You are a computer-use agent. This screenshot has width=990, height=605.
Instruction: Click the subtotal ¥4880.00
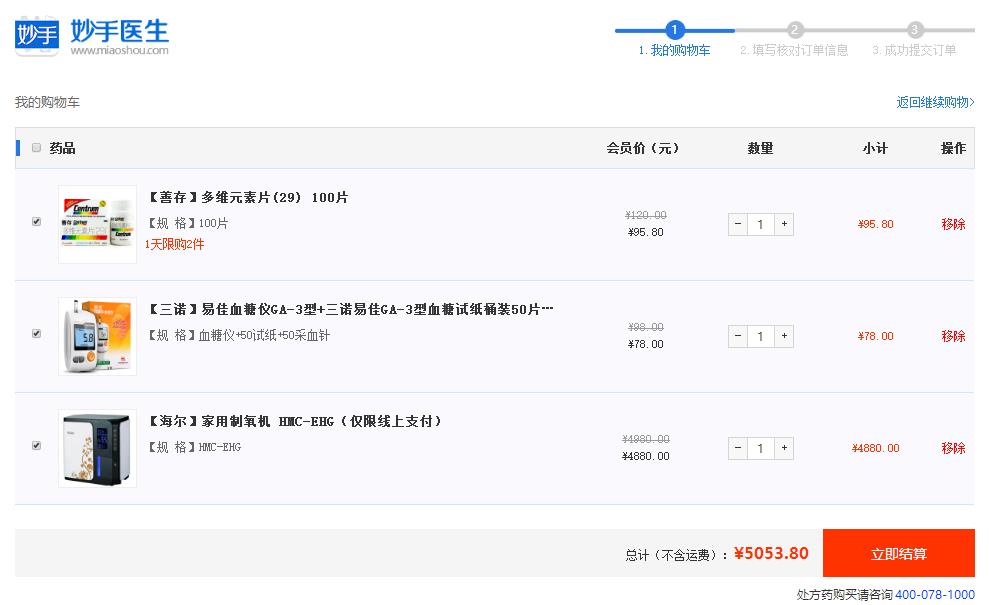(x=876, y=448)
